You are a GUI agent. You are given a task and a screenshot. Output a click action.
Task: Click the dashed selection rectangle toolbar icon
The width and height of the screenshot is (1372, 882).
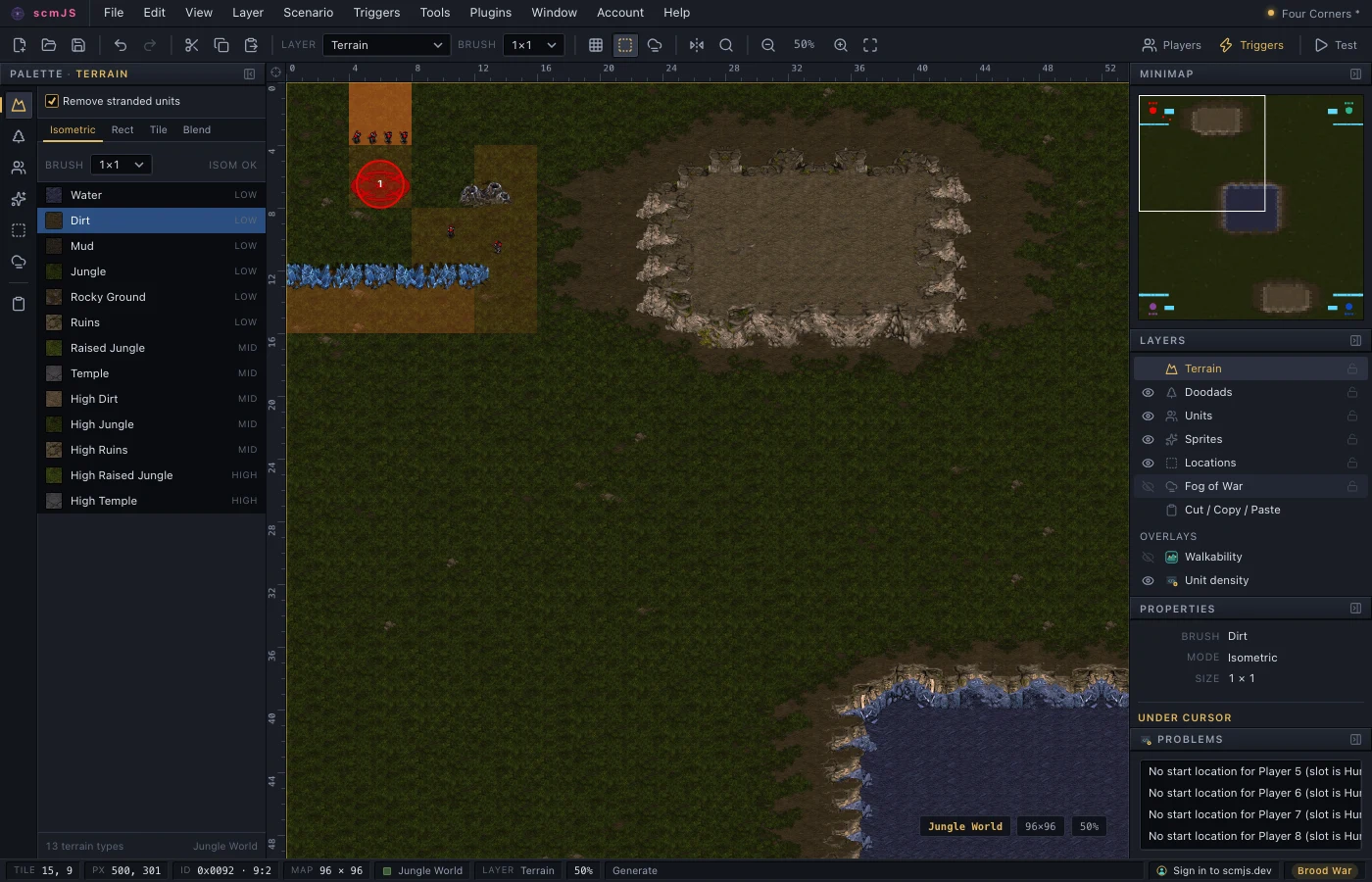click(x=625, y=45)
